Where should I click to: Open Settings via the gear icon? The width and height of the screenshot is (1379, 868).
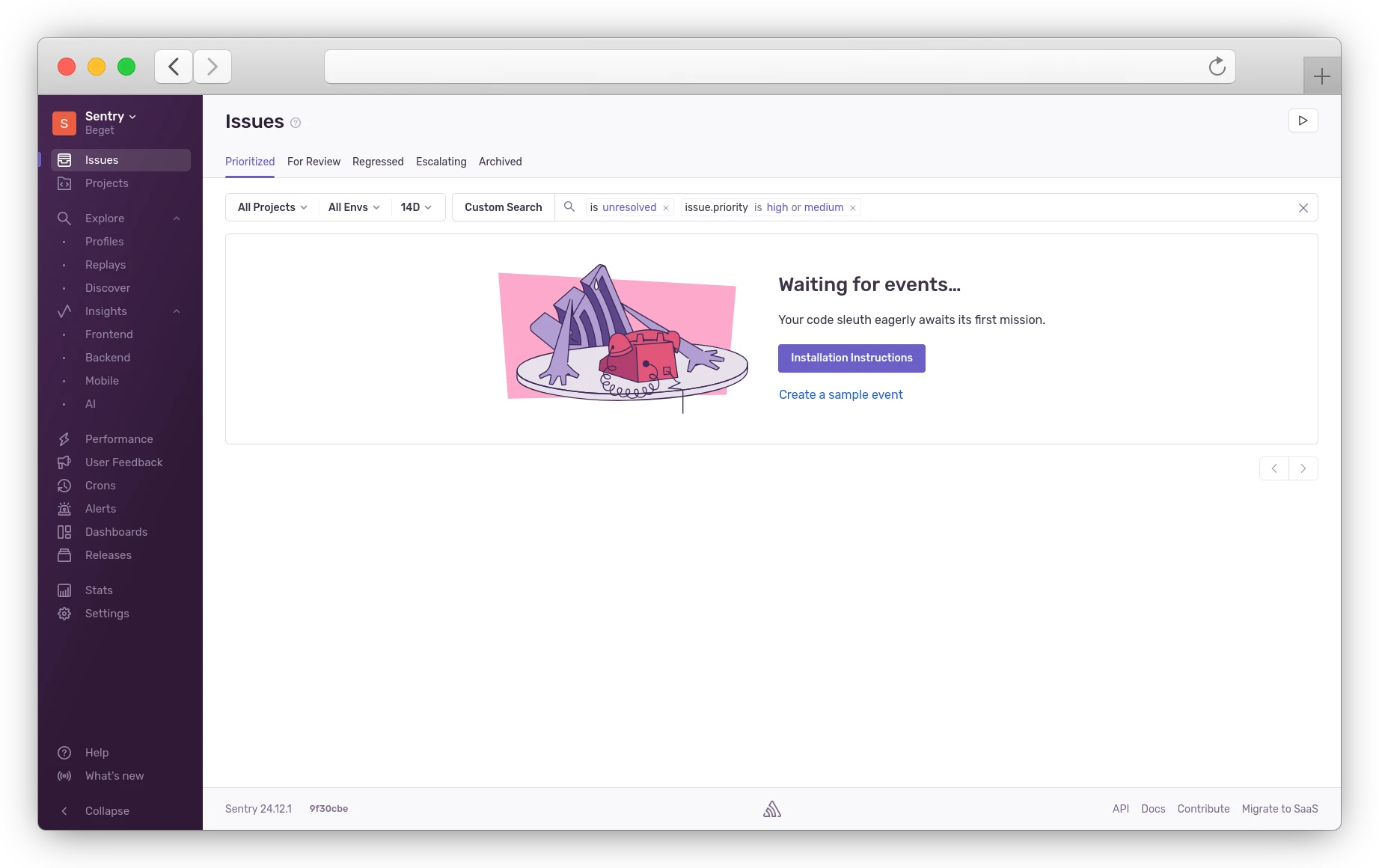click(64, 614)
